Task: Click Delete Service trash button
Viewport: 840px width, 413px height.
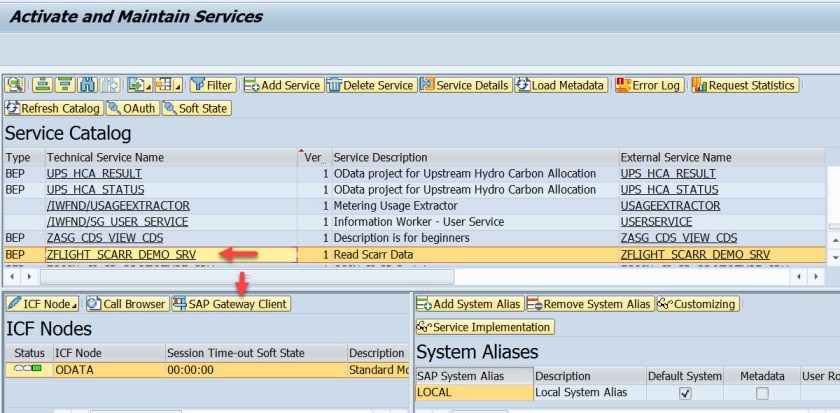Action: 370,86
